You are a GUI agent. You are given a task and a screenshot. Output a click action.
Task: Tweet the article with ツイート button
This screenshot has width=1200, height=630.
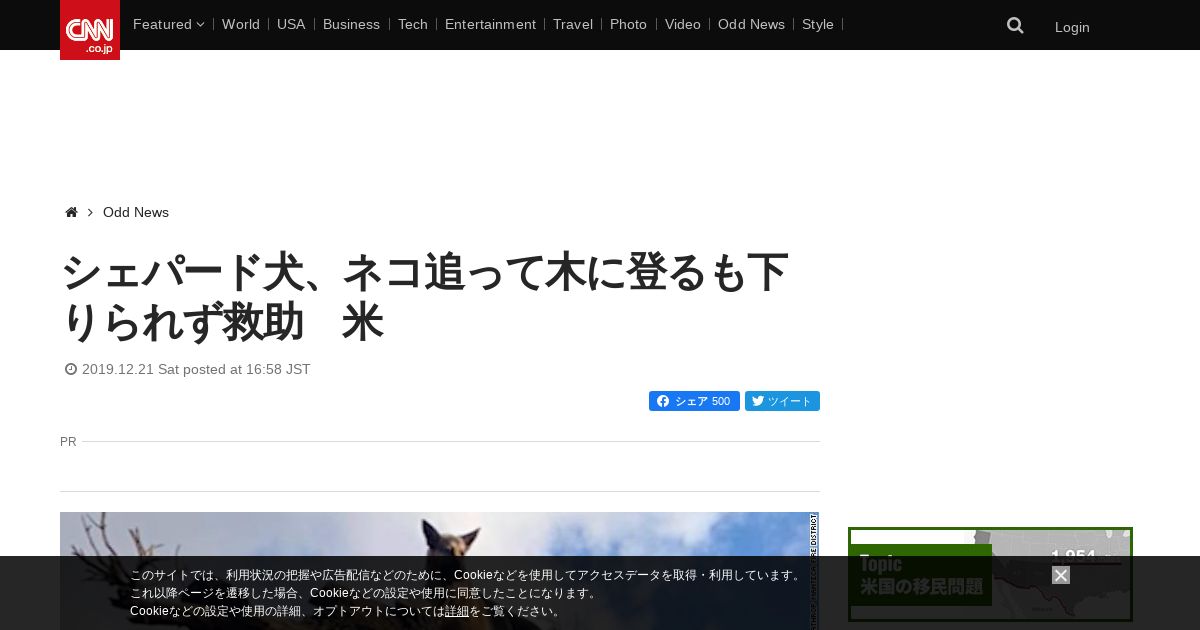pos(782,401)
